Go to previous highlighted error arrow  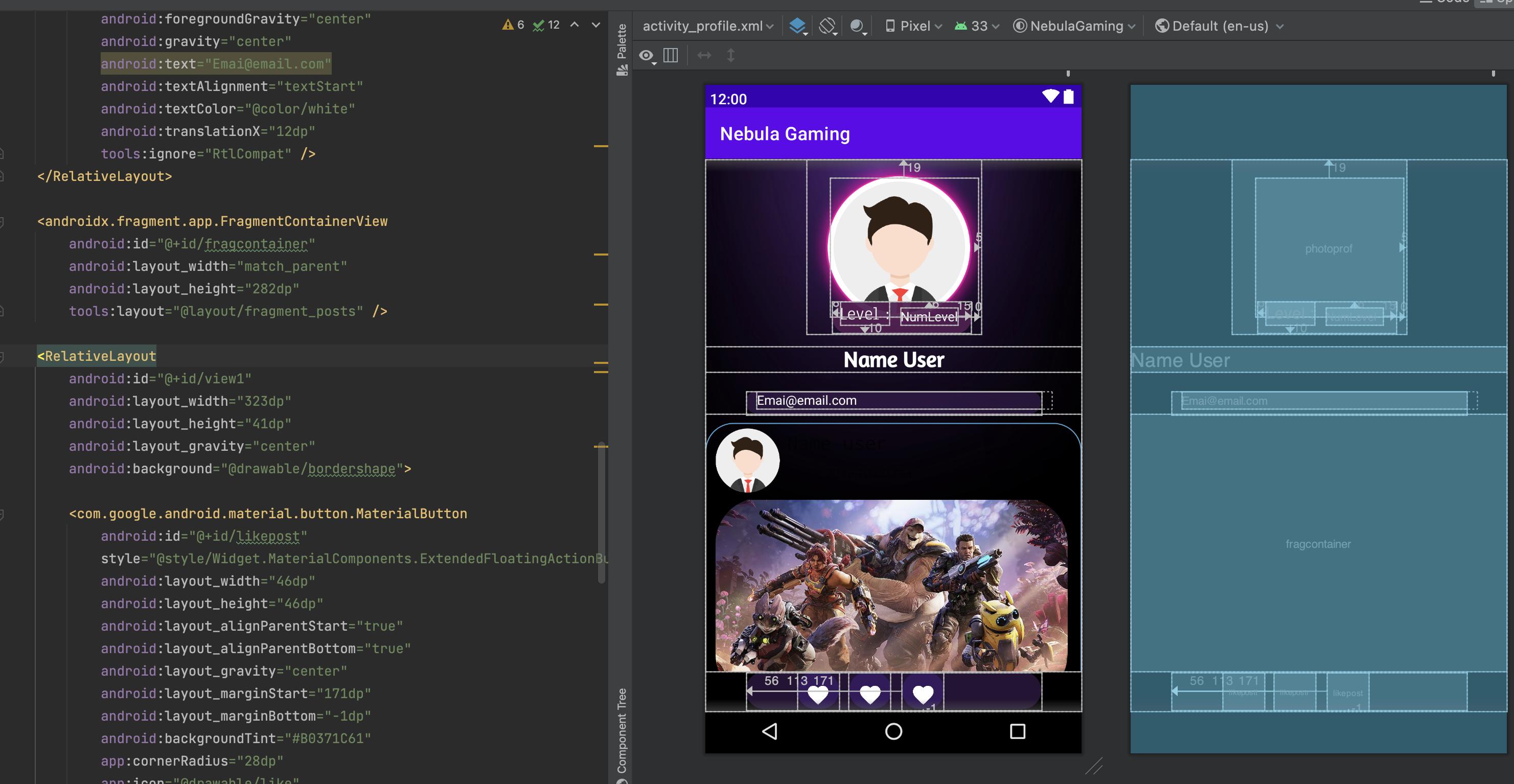[x=575, y=25]
